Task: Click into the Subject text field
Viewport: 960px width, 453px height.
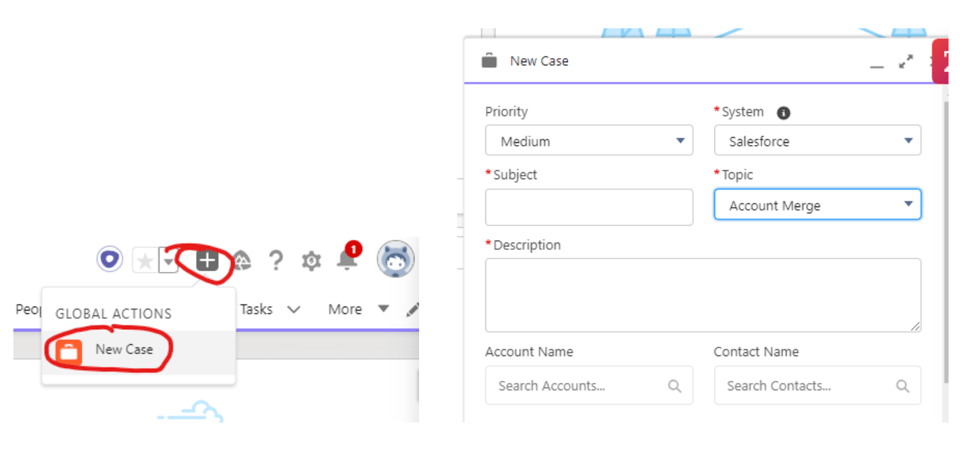Action: click(588, 207)
